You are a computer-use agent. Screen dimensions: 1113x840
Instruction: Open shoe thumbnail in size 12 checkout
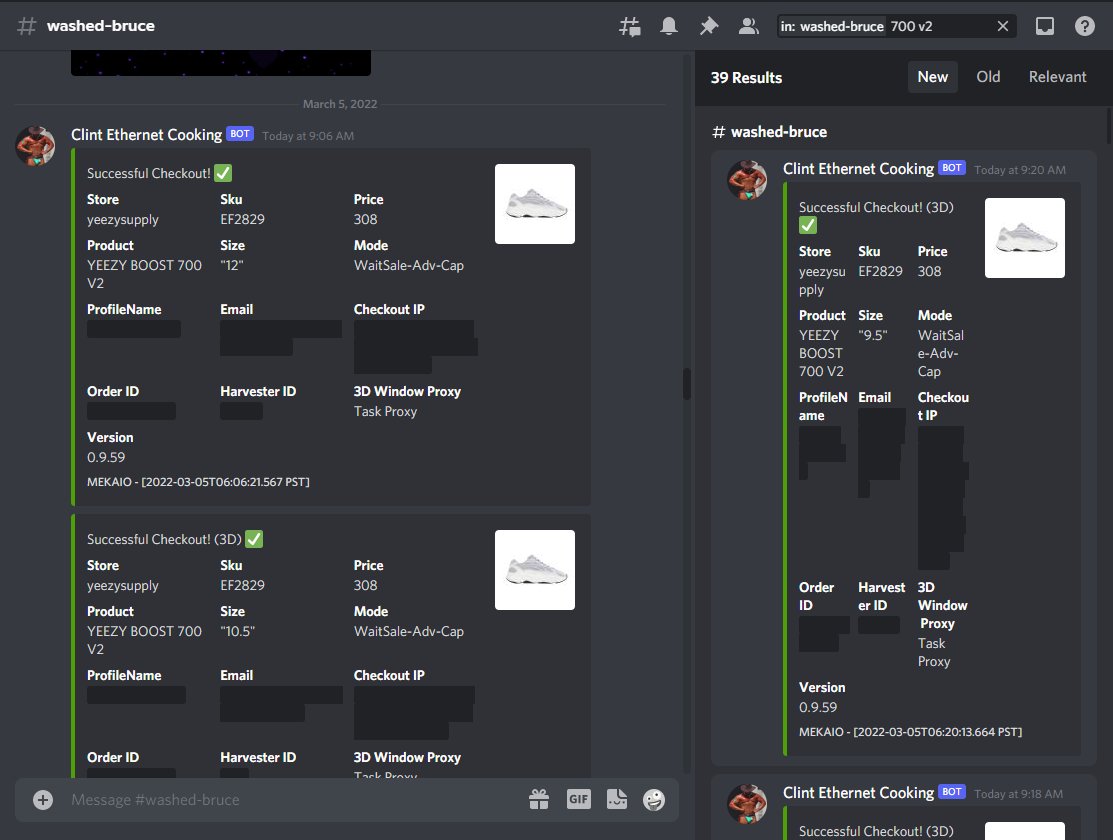(534, 204)
